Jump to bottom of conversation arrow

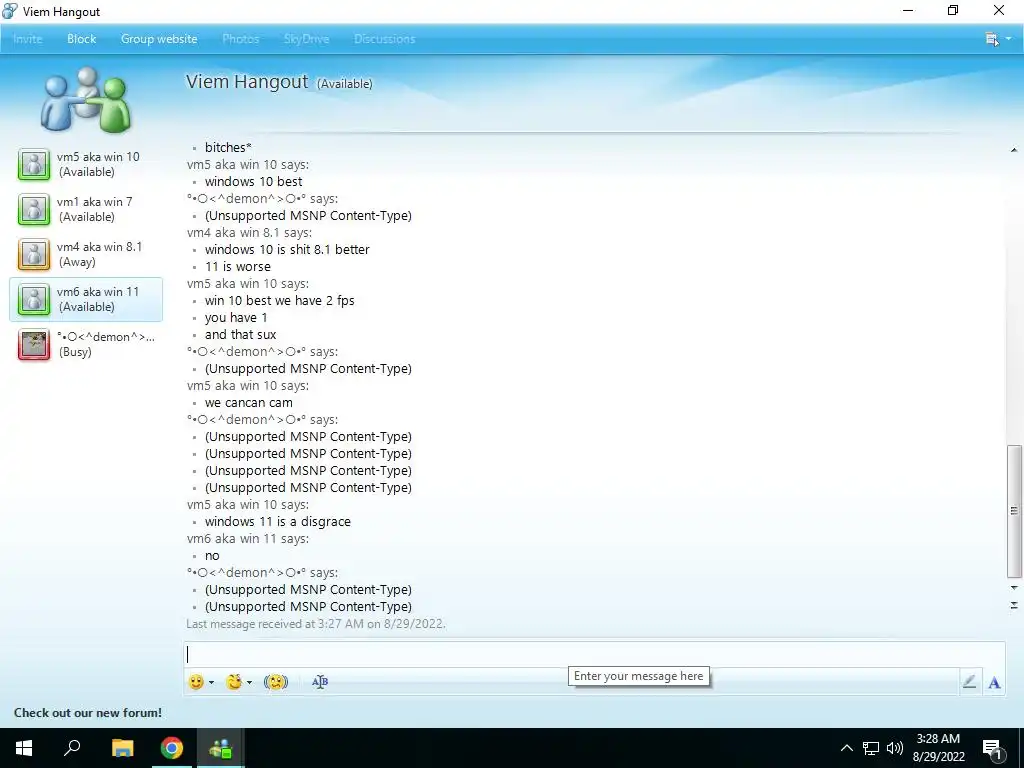click(1014, 605)
